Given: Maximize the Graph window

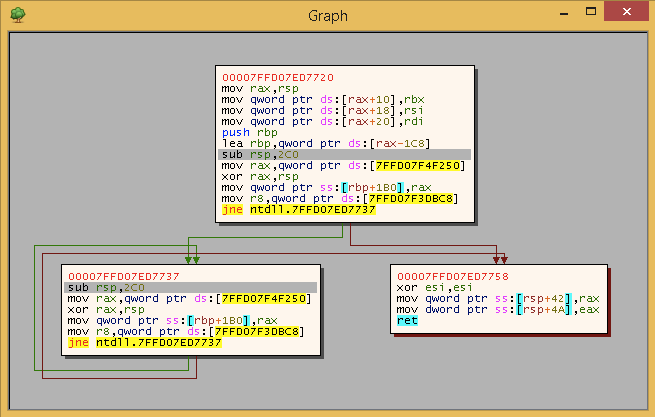Looking at the screenshot, I should (592, 13).
